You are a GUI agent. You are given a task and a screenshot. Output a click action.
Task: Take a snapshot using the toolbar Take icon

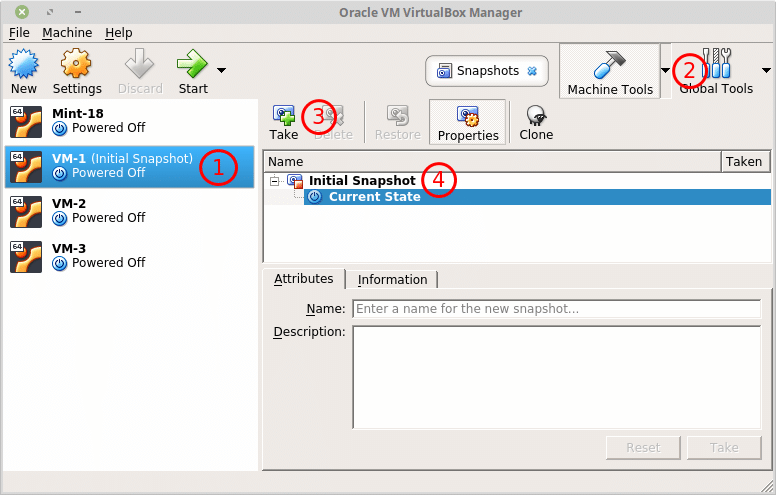tap(284, 115)
